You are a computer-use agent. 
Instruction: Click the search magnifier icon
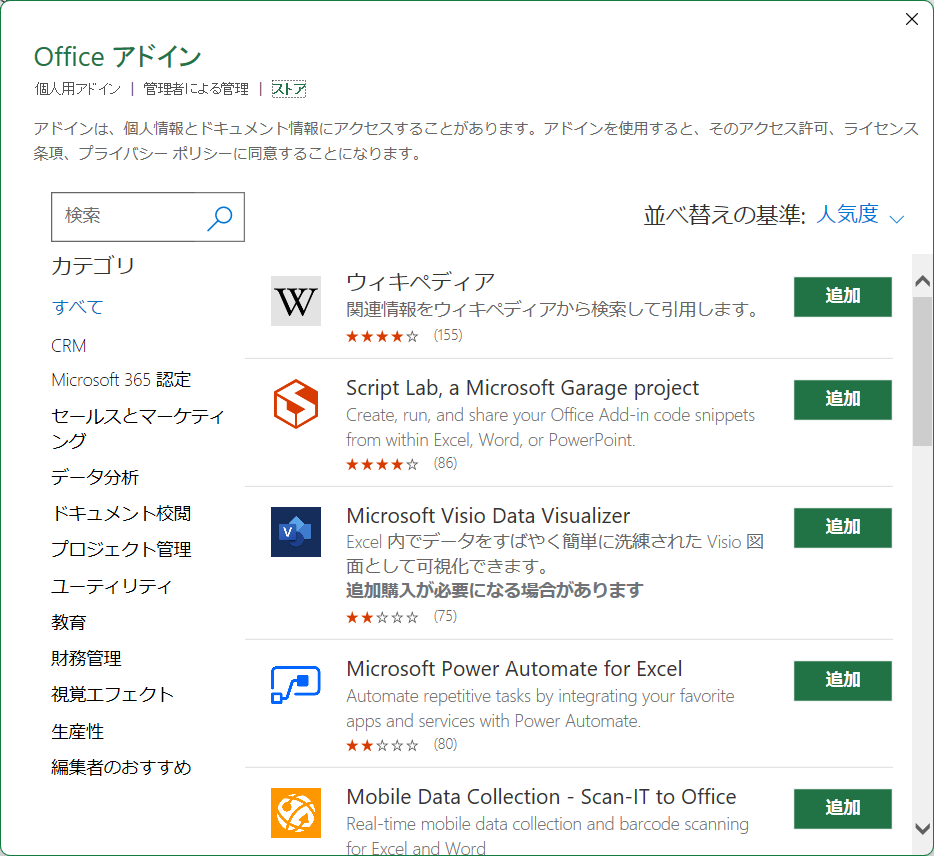coord(220,217)
